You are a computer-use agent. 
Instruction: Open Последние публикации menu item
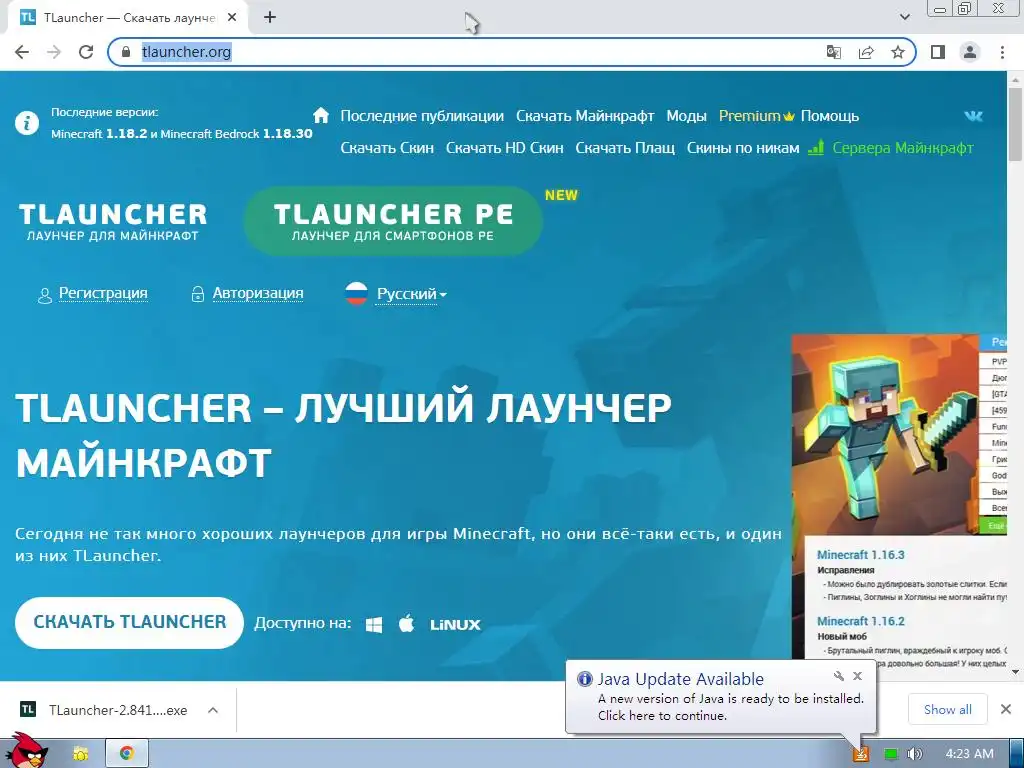422,116
